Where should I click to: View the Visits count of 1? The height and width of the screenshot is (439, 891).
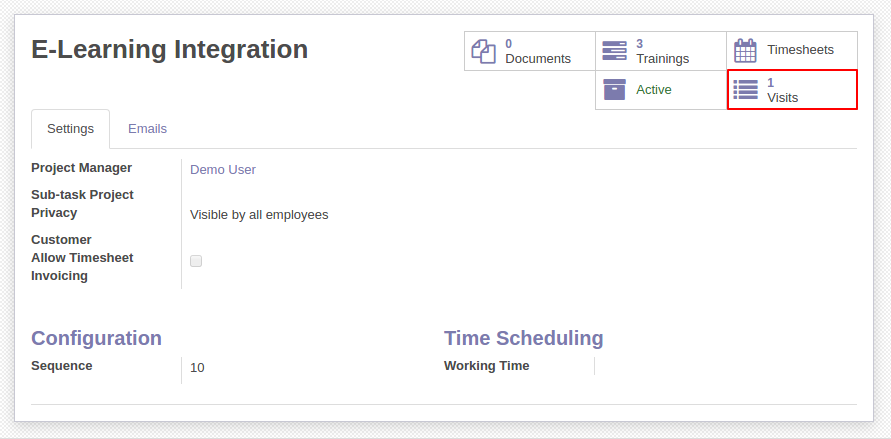tap(771, 83)
